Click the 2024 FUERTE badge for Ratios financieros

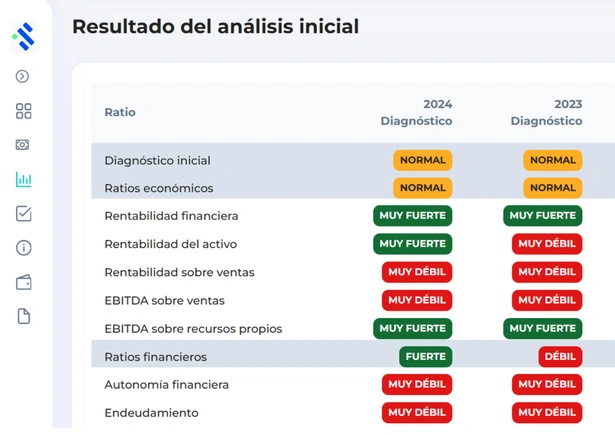coord(426,357)
